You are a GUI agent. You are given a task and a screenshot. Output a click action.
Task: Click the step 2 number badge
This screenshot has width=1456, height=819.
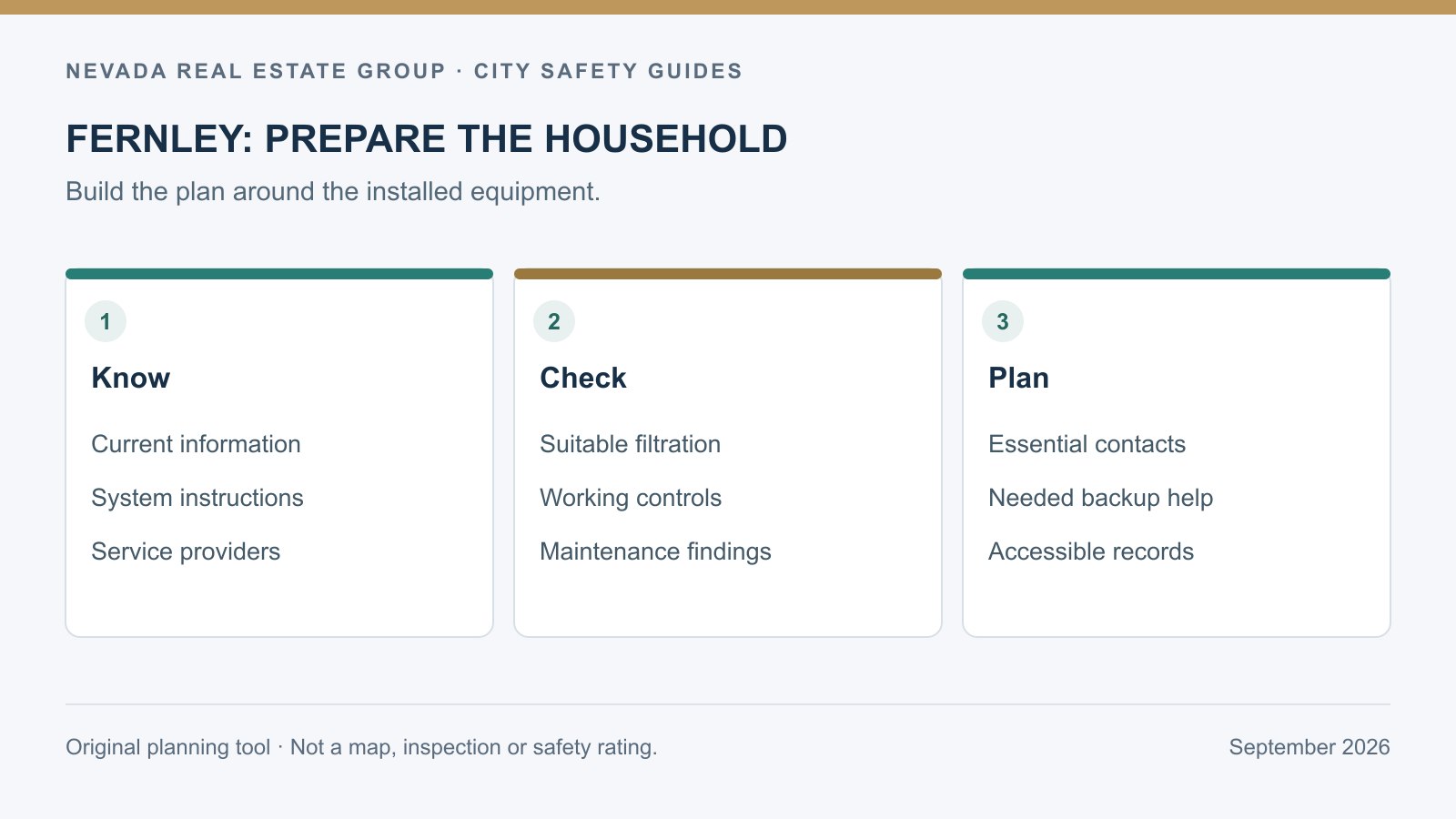[554, 321]
